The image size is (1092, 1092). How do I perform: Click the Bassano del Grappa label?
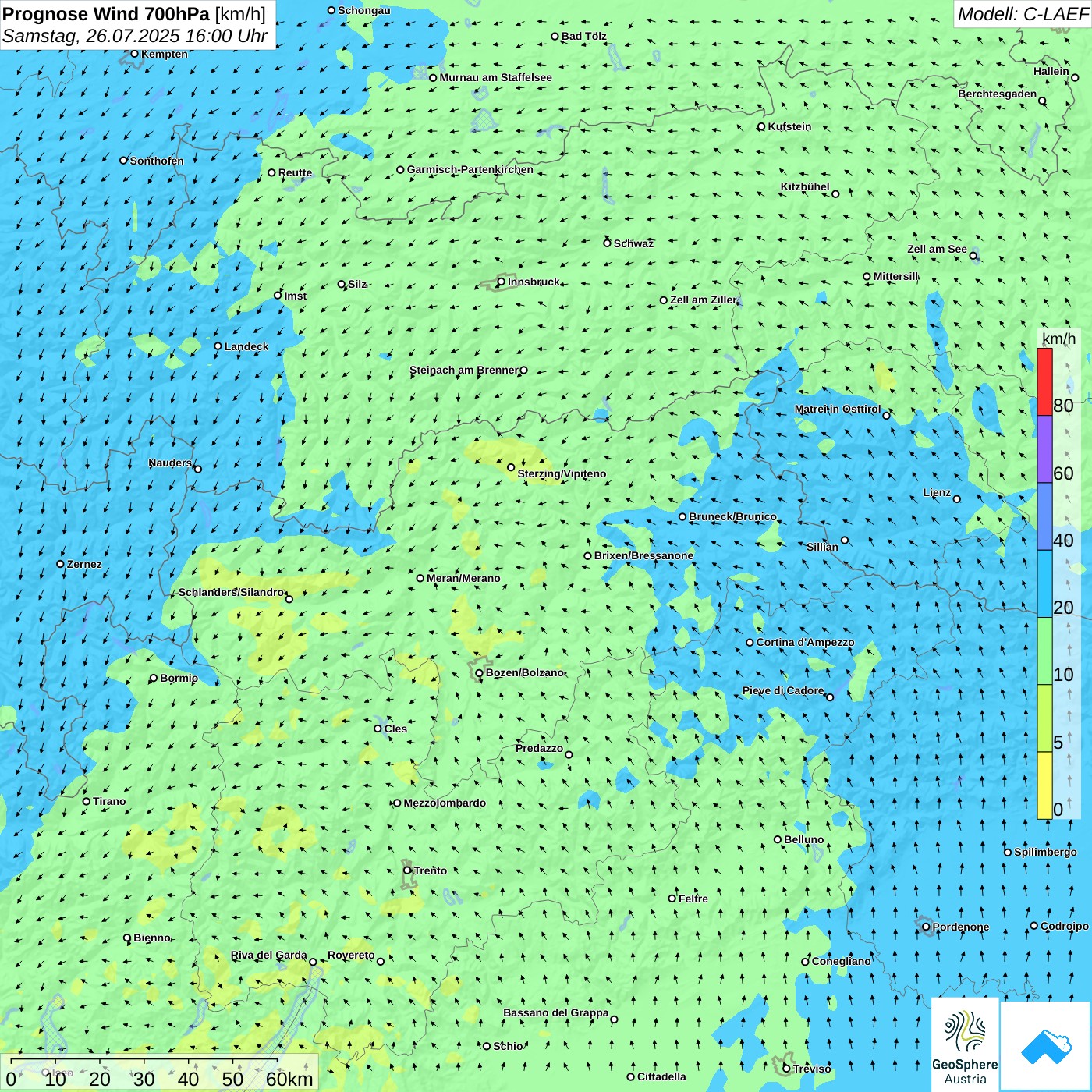tap(556, 1012)
